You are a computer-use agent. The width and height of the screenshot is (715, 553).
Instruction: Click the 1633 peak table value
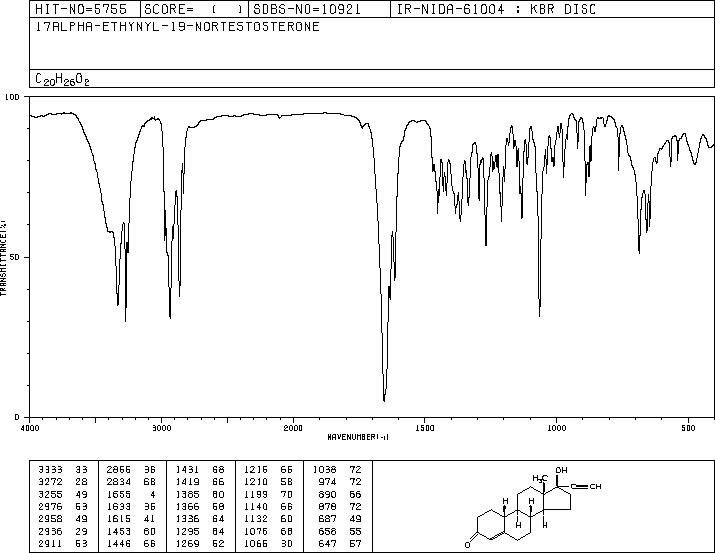(x=119, y=507)
